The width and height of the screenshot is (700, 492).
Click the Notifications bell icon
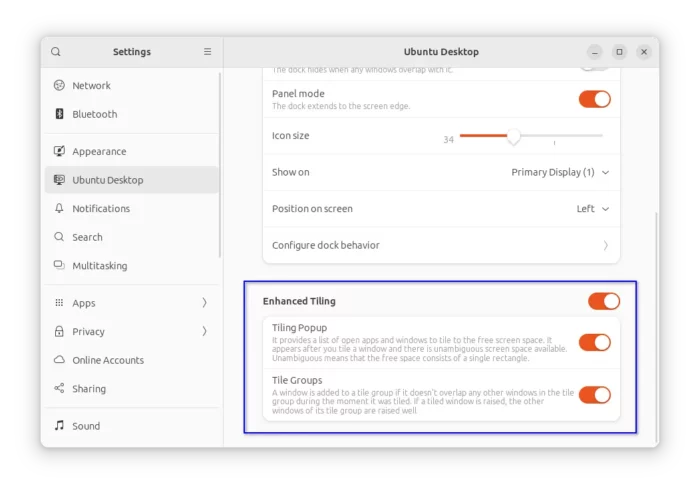point(59,208)
